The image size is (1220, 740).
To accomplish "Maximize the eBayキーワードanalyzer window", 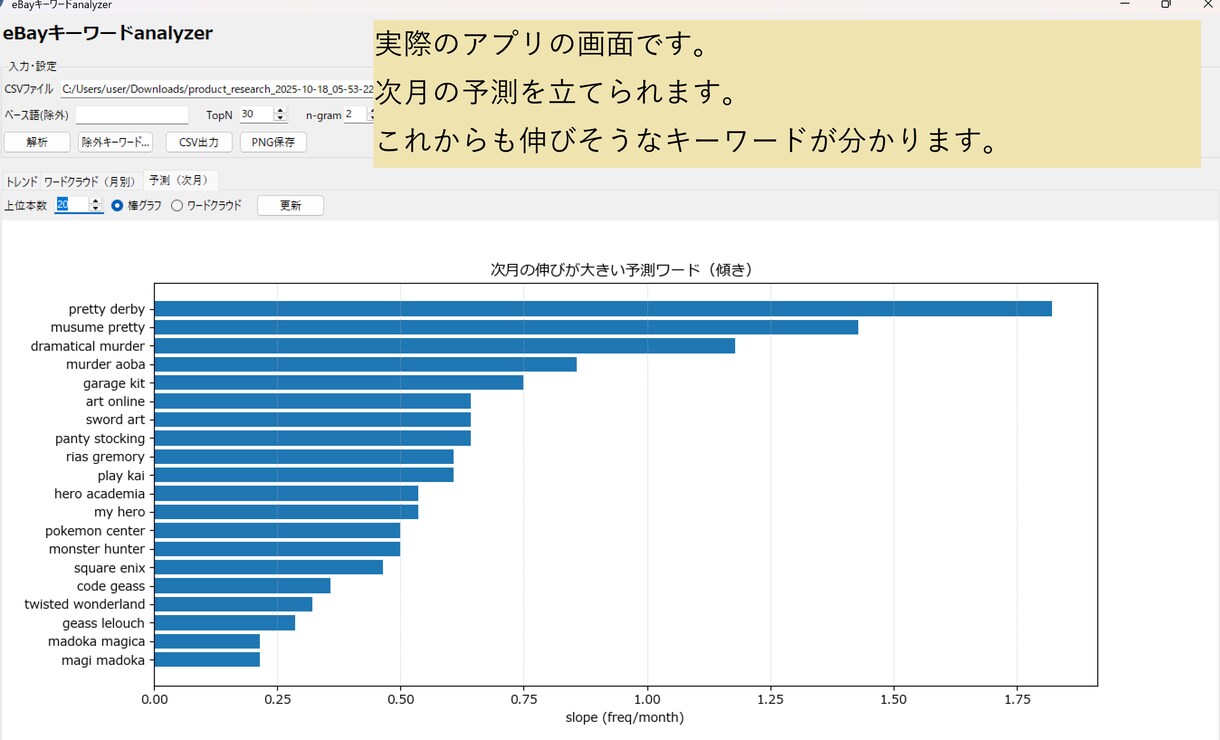I will pos(1166,4).
